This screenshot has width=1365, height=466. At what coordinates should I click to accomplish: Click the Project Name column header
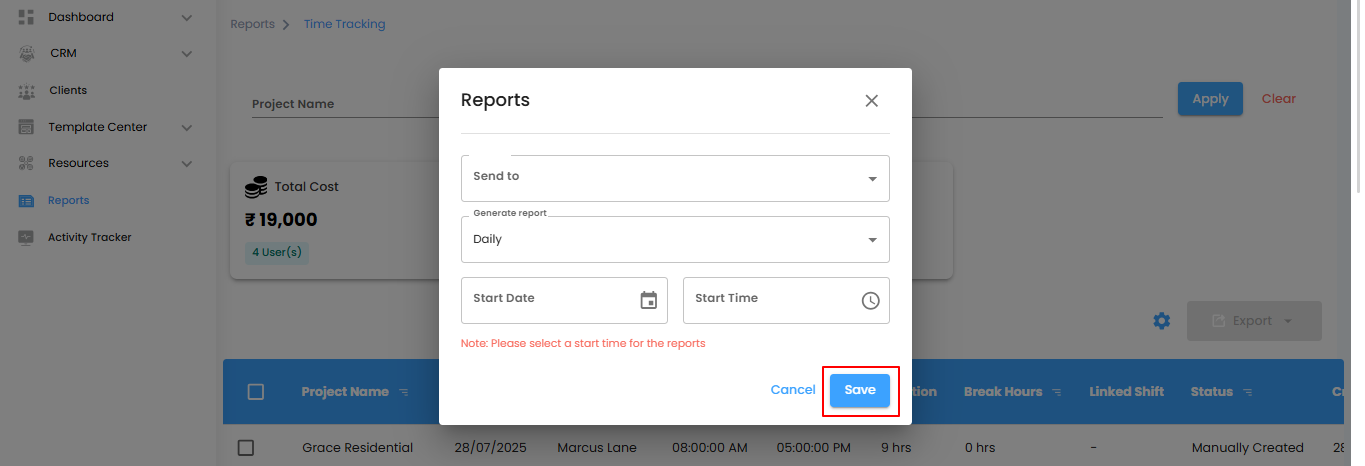click(345, 392)
